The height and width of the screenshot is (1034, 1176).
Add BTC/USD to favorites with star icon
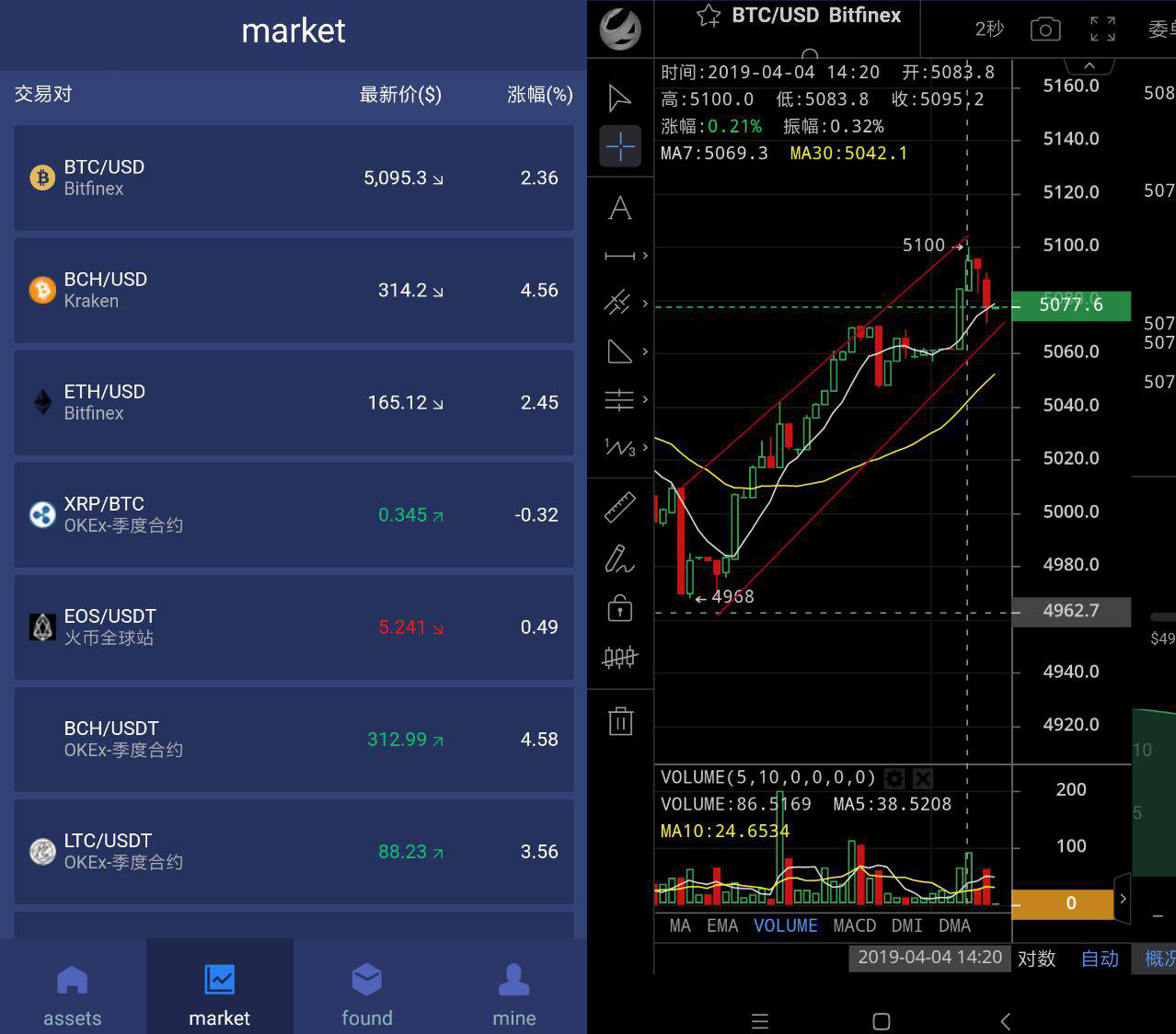click(x=709, y=16)
